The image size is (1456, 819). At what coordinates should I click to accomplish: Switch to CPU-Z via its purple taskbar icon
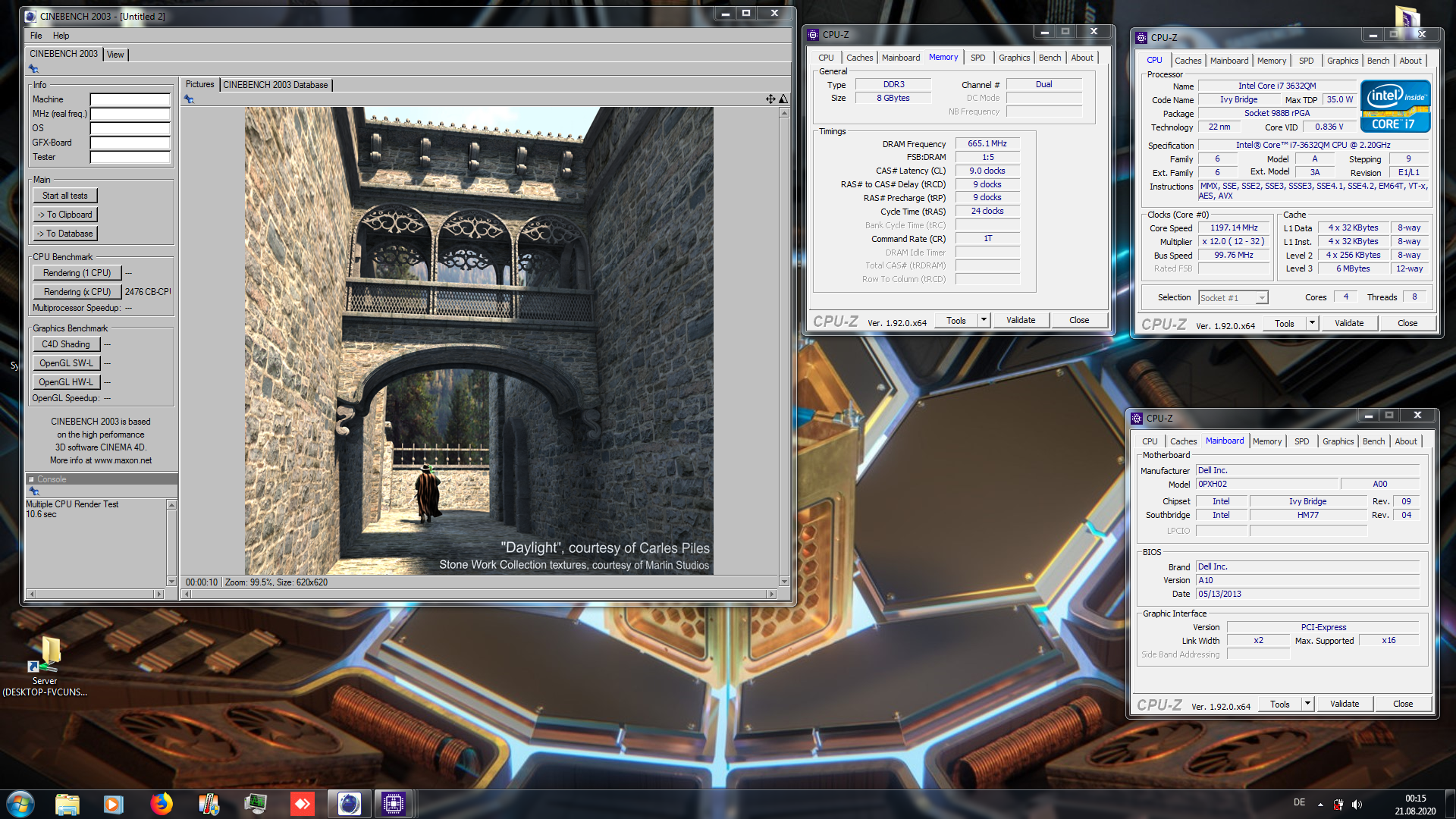point(394,804)
